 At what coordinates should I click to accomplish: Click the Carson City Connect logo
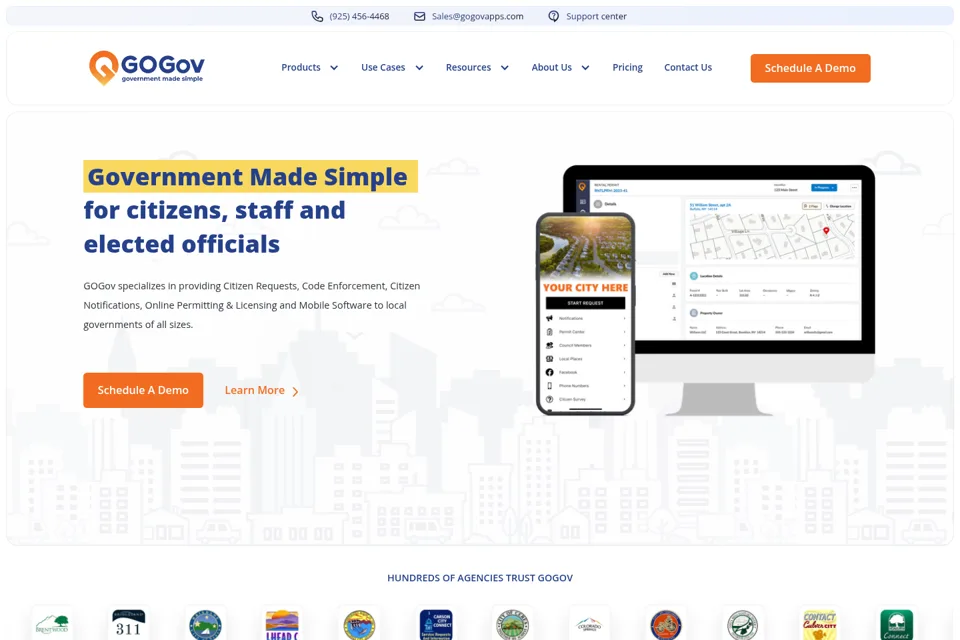pyautogui.click(x=436, y=625)
